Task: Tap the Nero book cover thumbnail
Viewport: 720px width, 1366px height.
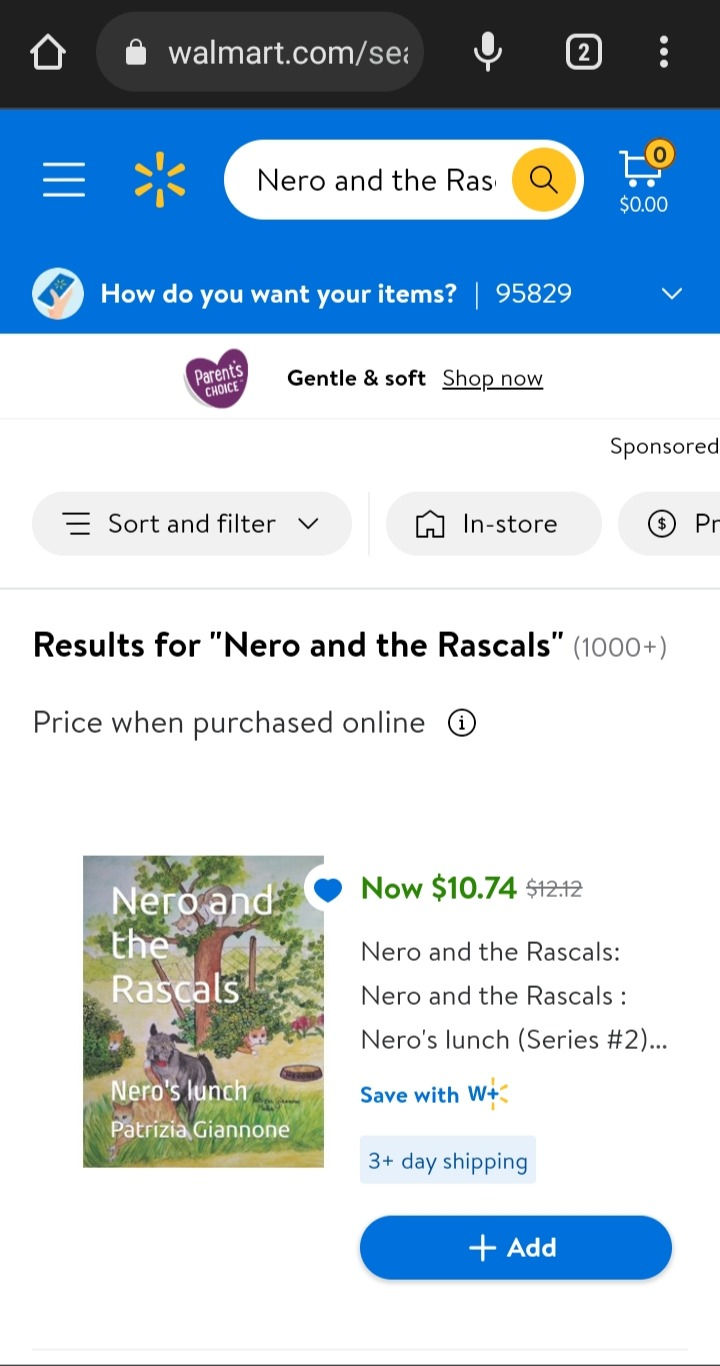Action: [203, 1011]
